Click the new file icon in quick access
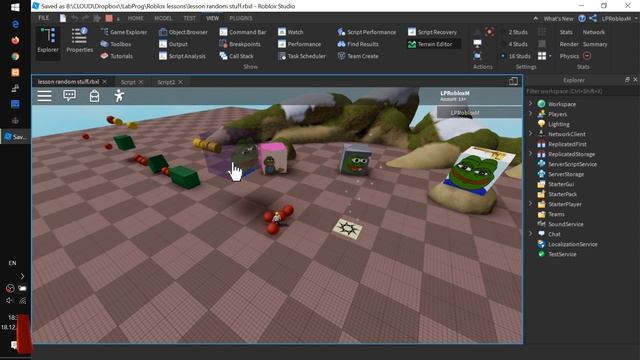640x360 pixels. tap(63, 18)
